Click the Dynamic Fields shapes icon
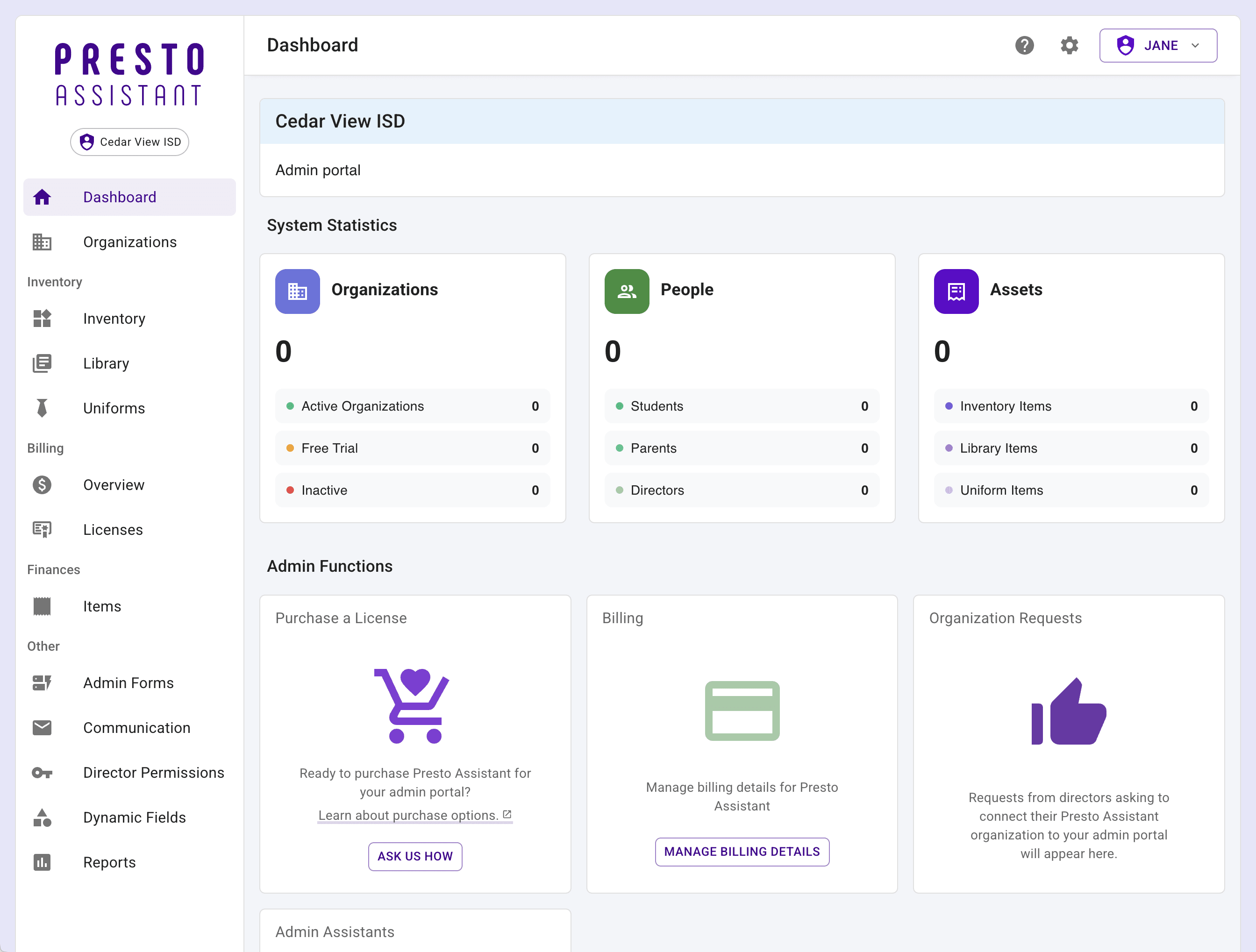The image size is (1256, 952). pos(42,817)
